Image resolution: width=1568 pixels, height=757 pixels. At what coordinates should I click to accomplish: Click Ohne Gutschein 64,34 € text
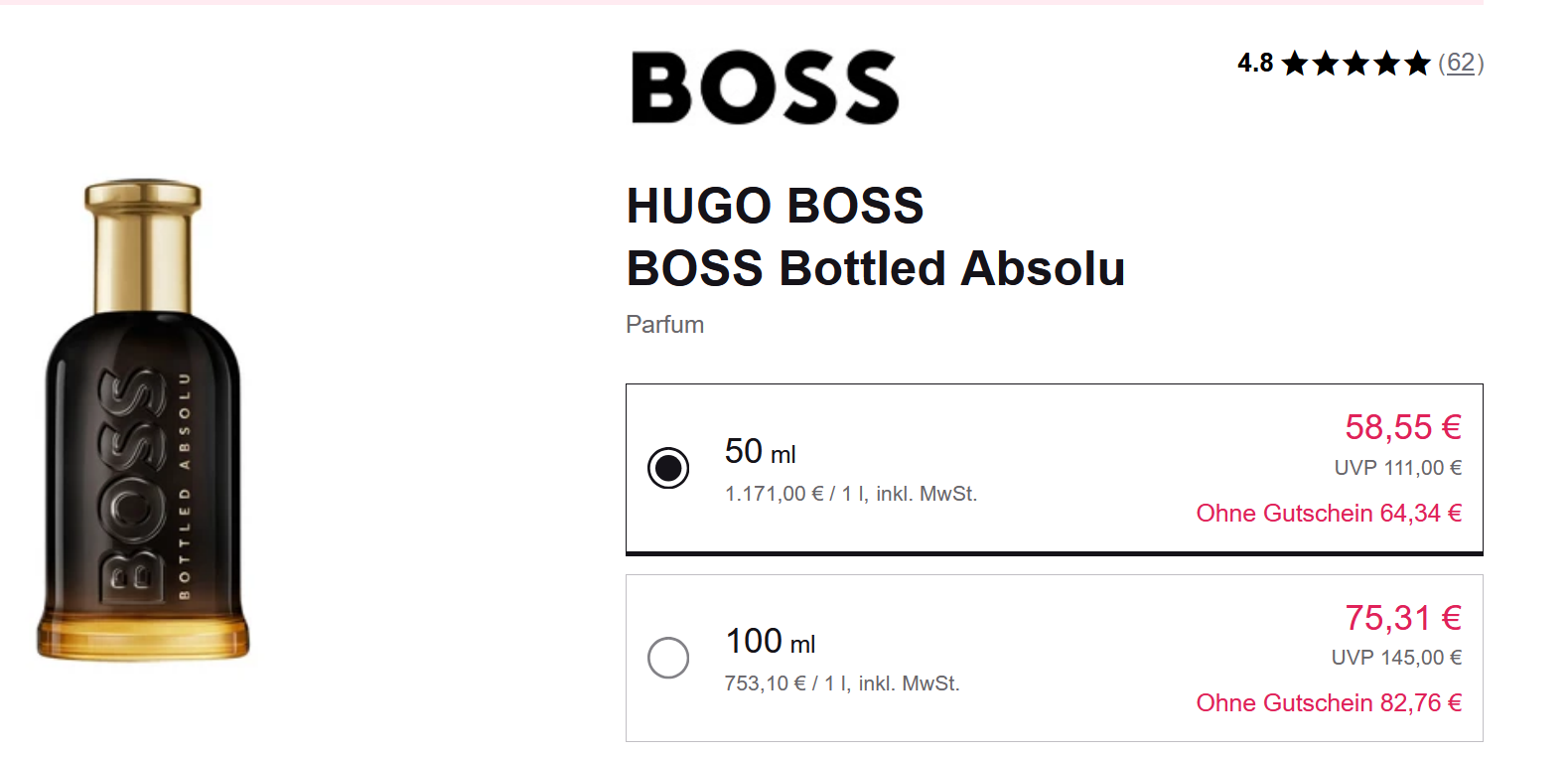pos(1328,514)
